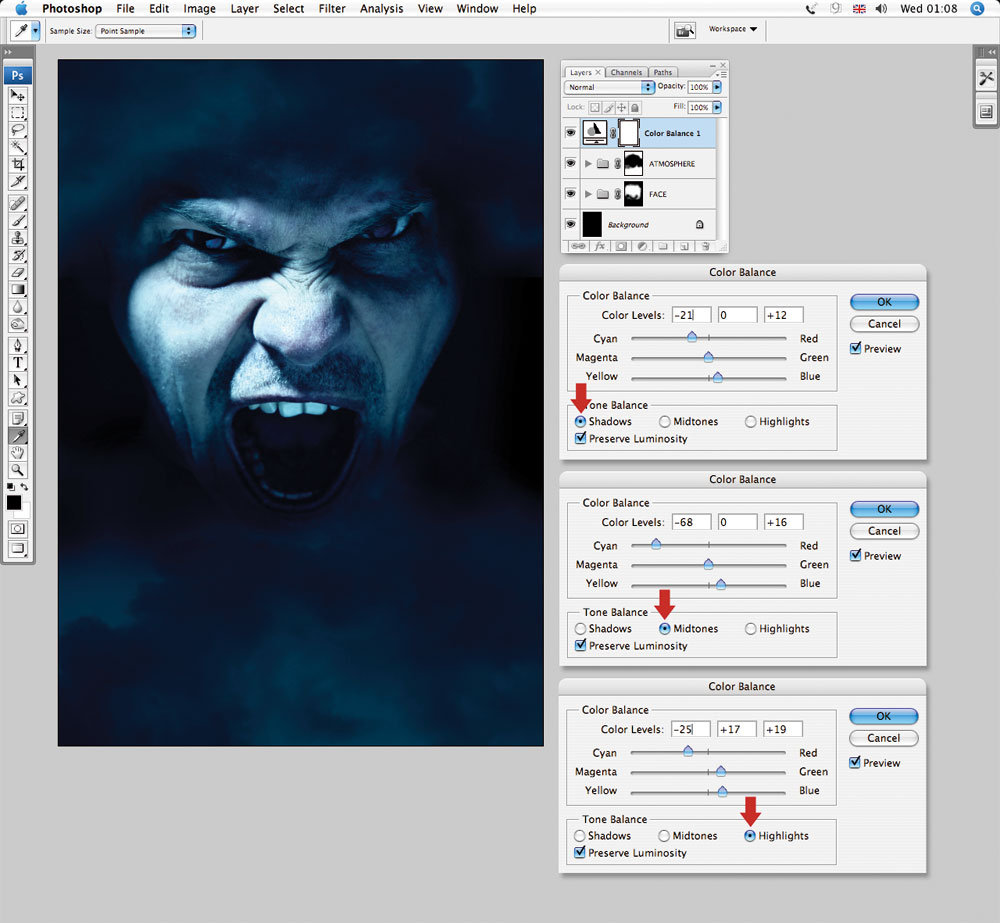Open the Filter menu
This screenshot has width=1000, height=923.
[332, 8]
